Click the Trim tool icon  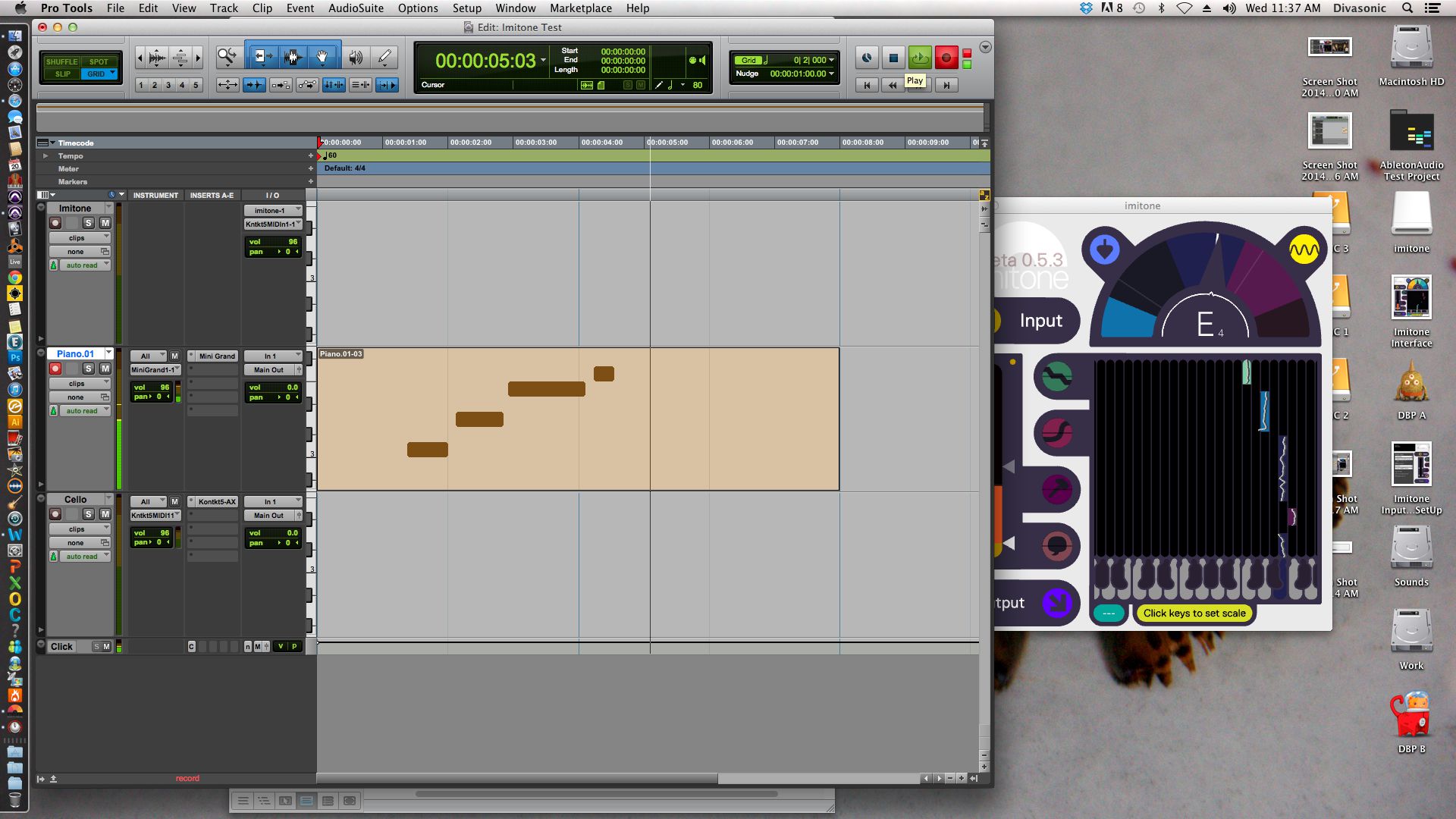point(259,57)
